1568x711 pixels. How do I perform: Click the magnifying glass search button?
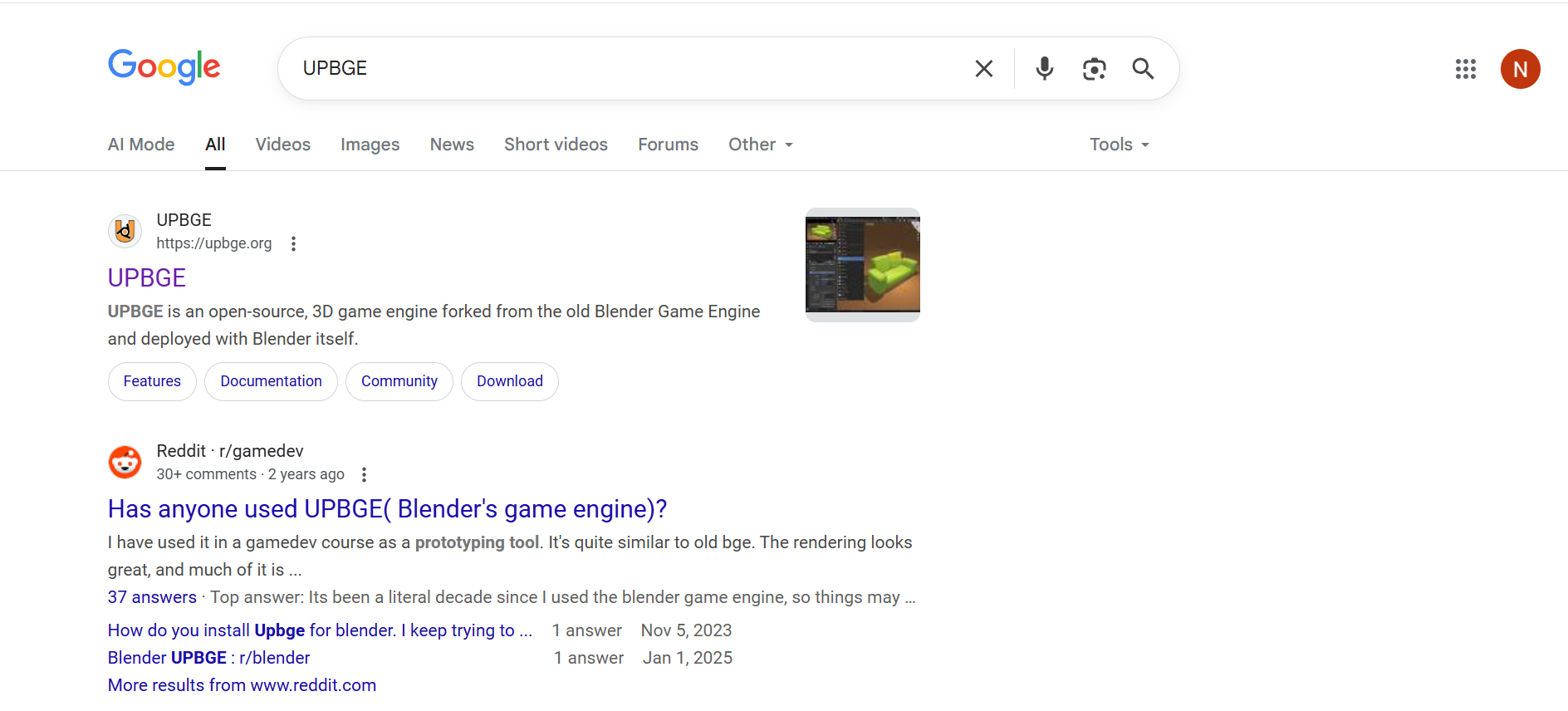pyautogui.click(x=1144, y=69)
